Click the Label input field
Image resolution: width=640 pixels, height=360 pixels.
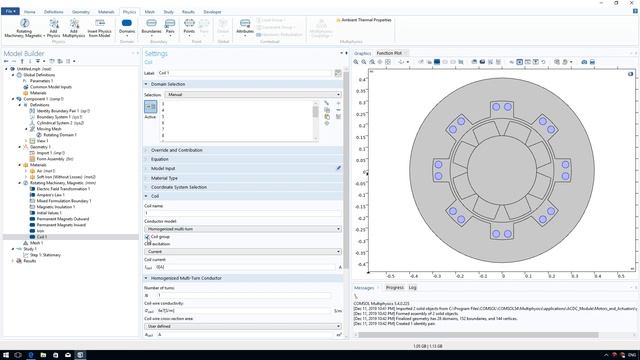point(244,73)
